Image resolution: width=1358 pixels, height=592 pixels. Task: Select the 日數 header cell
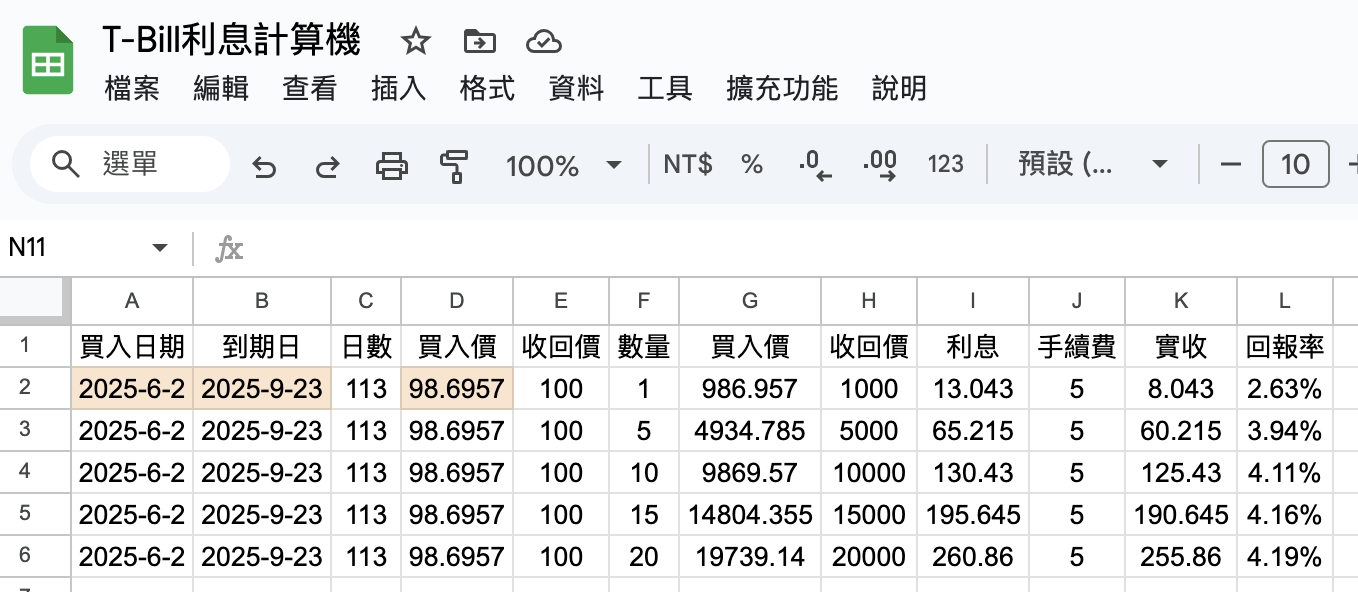point(366,346)
